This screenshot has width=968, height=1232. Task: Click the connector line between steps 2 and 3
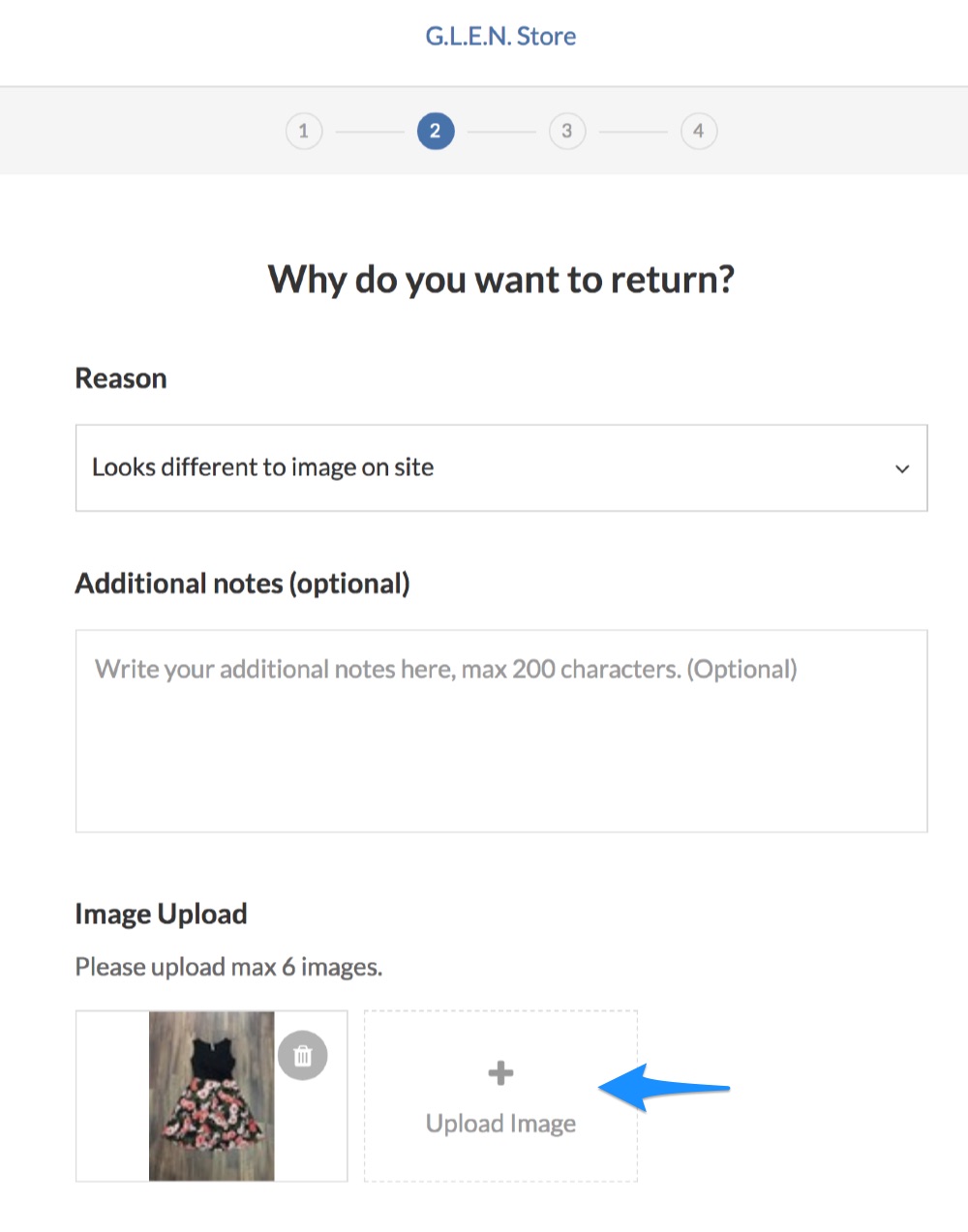pyautogui.click(x=501, y=132)
